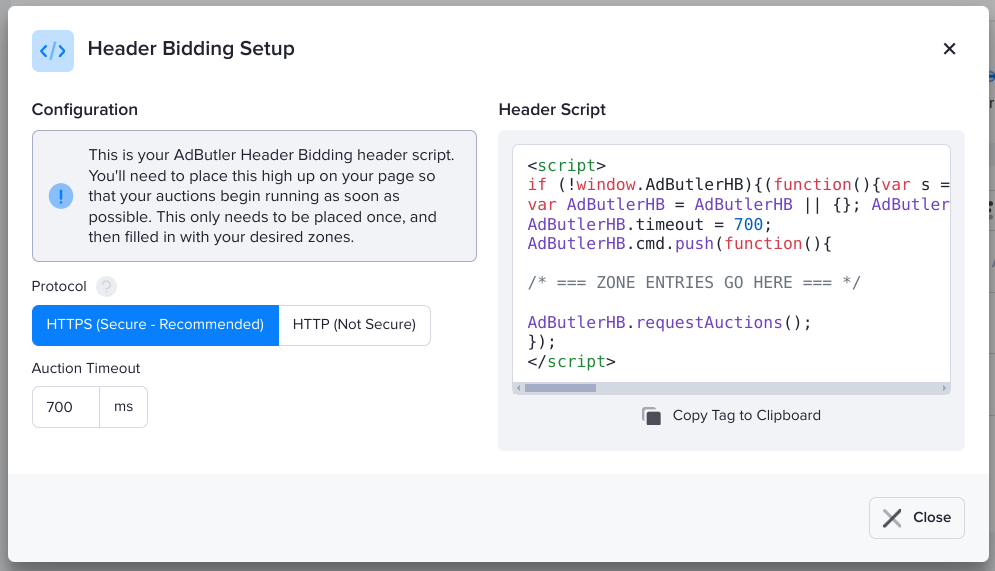Click the 'AdButlerHB.cmd.push(function(){' line
Screen dimensions: 995x571
pyautogui.click(x=680, y=244)
